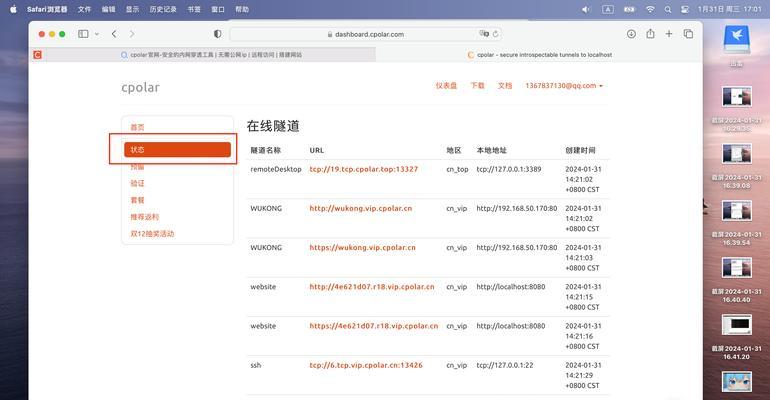Expand sidebar options dropdown arrow in toolbar

pos(97,34)
